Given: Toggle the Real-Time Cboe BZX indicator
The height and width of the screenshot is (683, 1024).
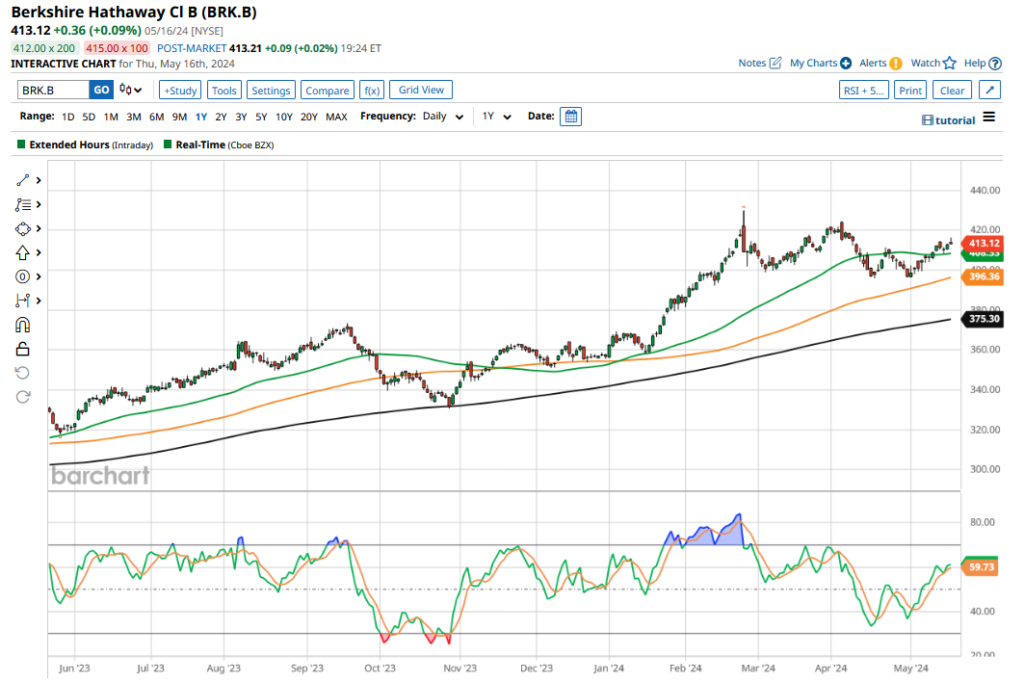Looking at the screenshot, I should pyautogui.click(x=168, y=145).
